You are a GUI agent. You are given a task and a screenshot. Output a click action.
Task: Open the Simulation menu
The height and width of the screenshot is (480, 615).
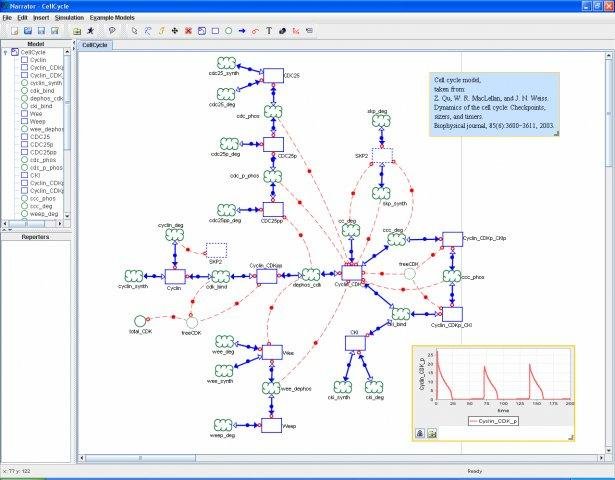pyautogui.click(x=69, y=19)
